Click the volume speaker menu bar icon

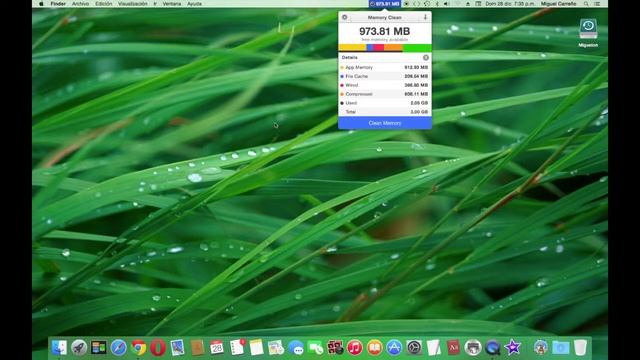pyautogui.click(x=447, y=4)
